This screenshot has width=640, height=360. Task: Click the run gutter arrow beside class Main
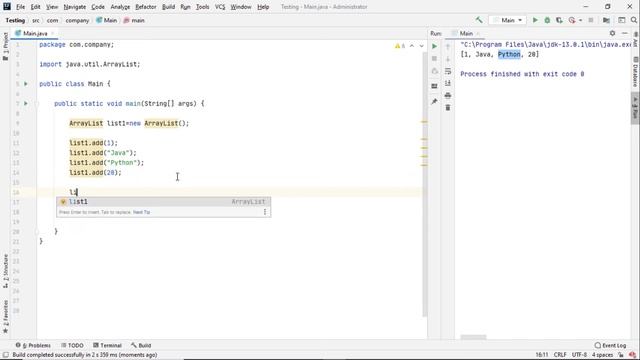click(x=26, y=84)
